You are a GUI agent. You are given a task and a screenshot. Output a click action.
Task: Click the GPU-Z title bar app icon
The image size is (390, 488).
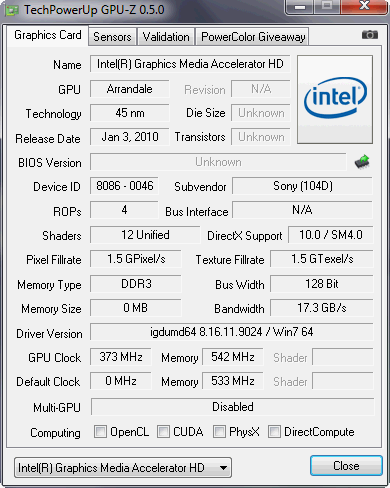(12, 10)
